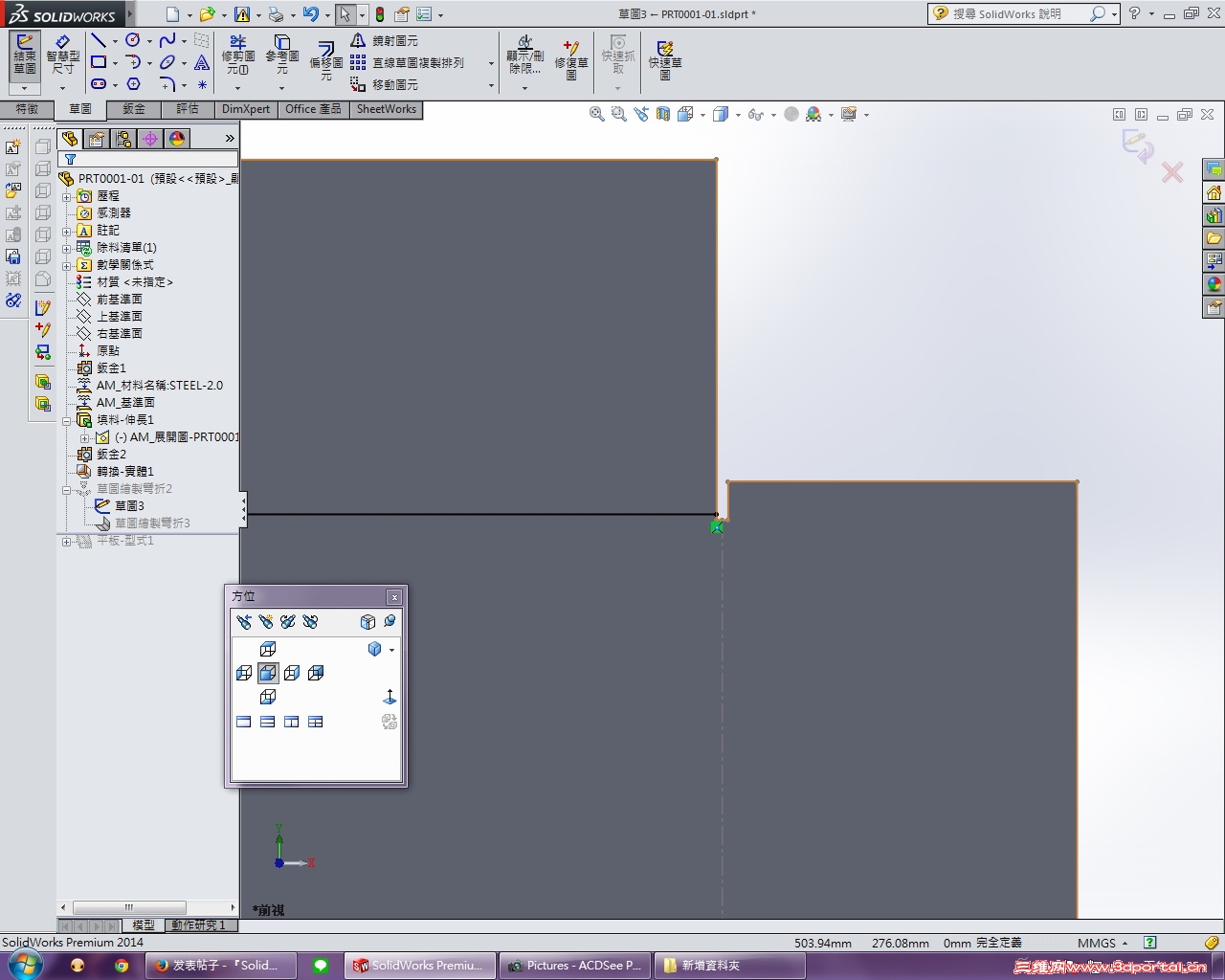This screenshot has width=1225, height=980.
Task: Select the front view cube in 方位 dialog
Action: [x=268, y=673]
